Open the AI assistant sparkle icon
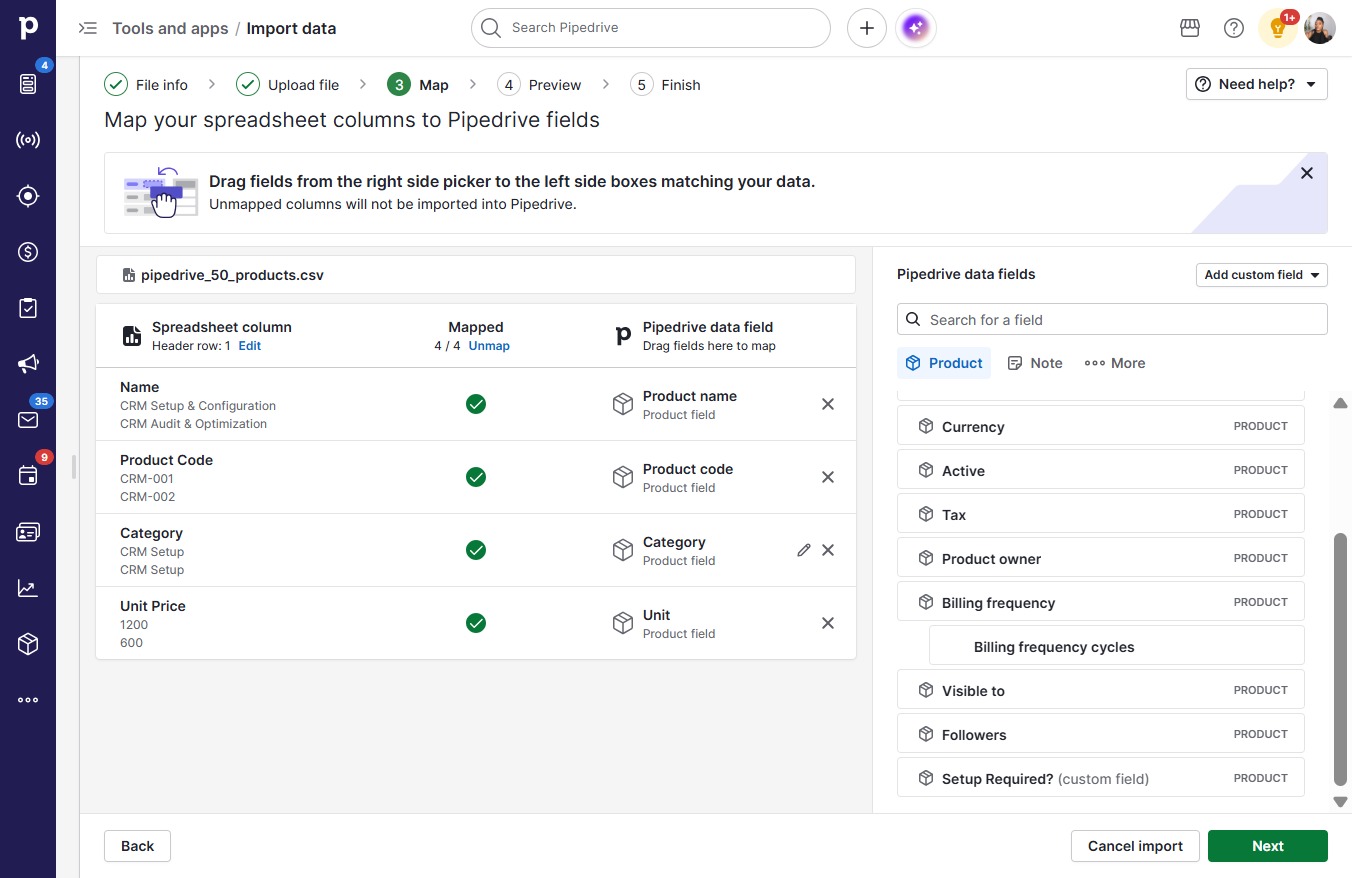1352x878 pixels. [917, 28]
